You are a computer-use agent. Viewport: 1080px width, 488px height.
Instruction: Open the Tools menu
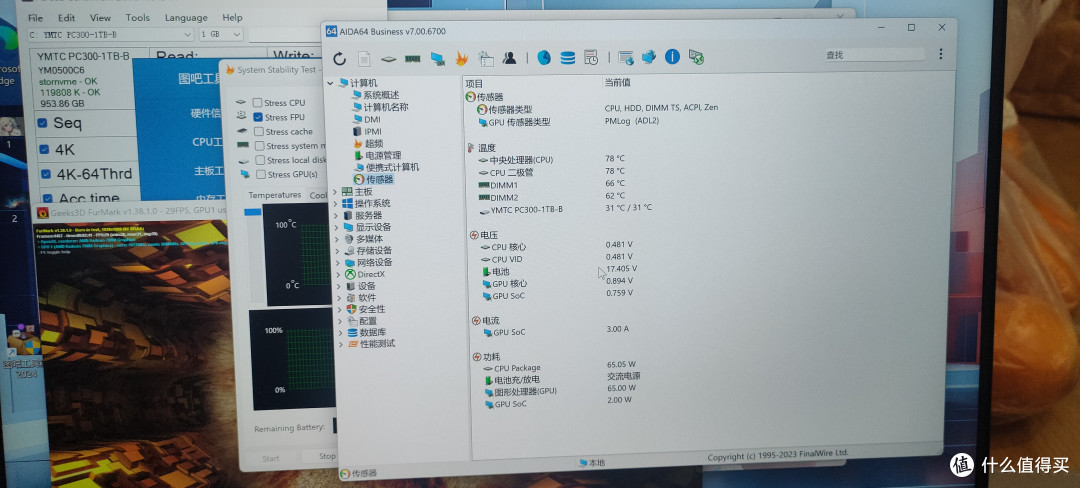(x=138, y=18)
